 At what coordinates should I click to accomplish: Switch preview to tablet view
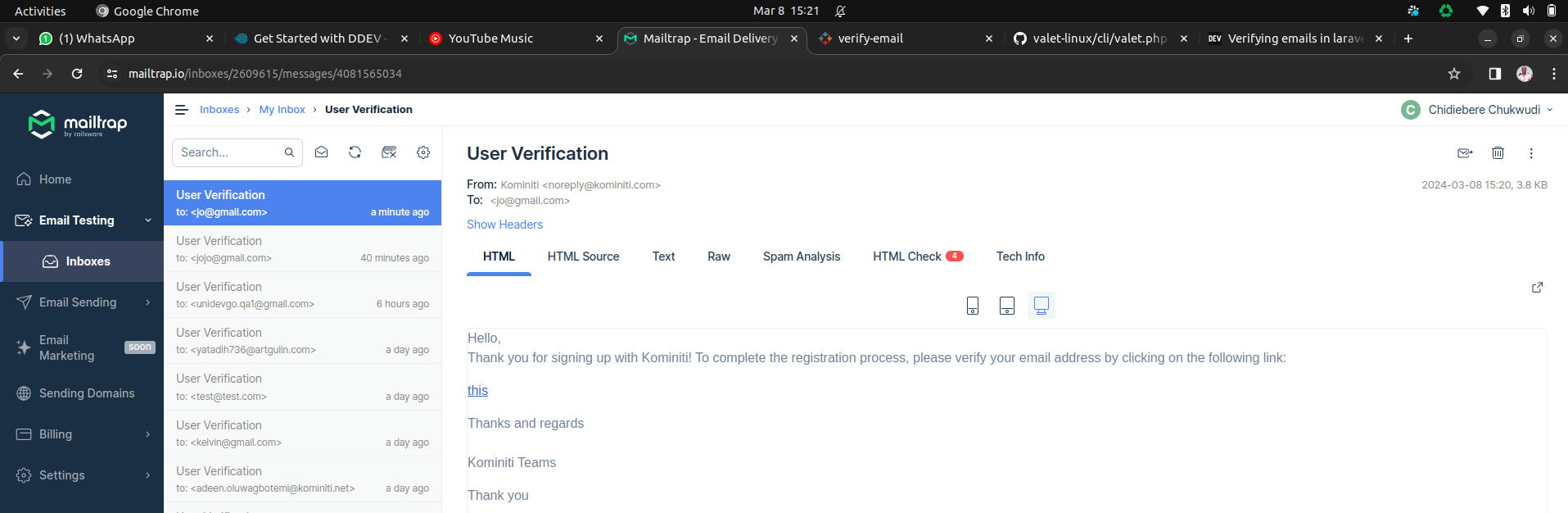click(x=1007, y=306)
